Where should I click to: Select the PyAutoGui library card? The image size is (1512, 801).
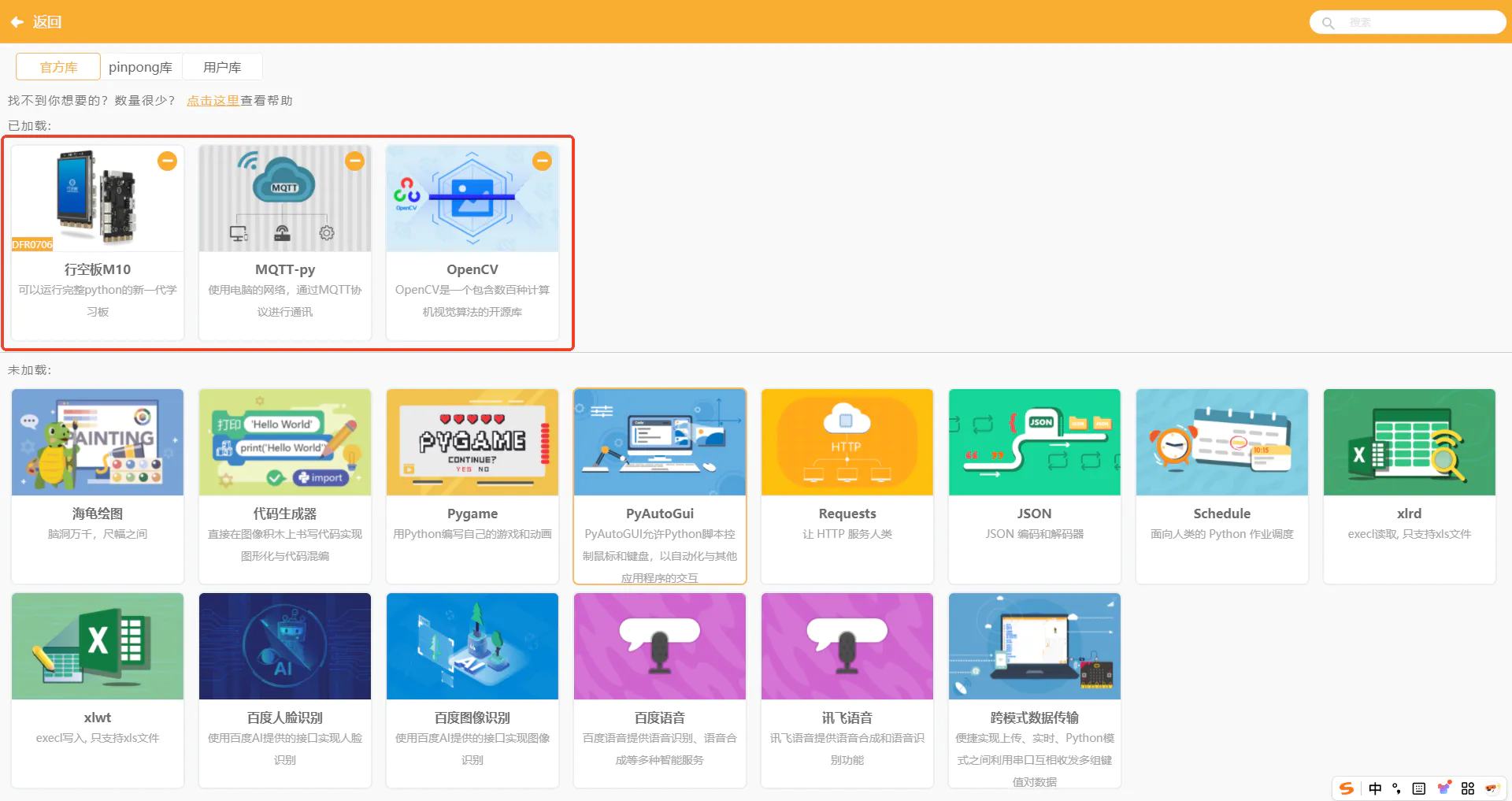click(x=660, y=486)
